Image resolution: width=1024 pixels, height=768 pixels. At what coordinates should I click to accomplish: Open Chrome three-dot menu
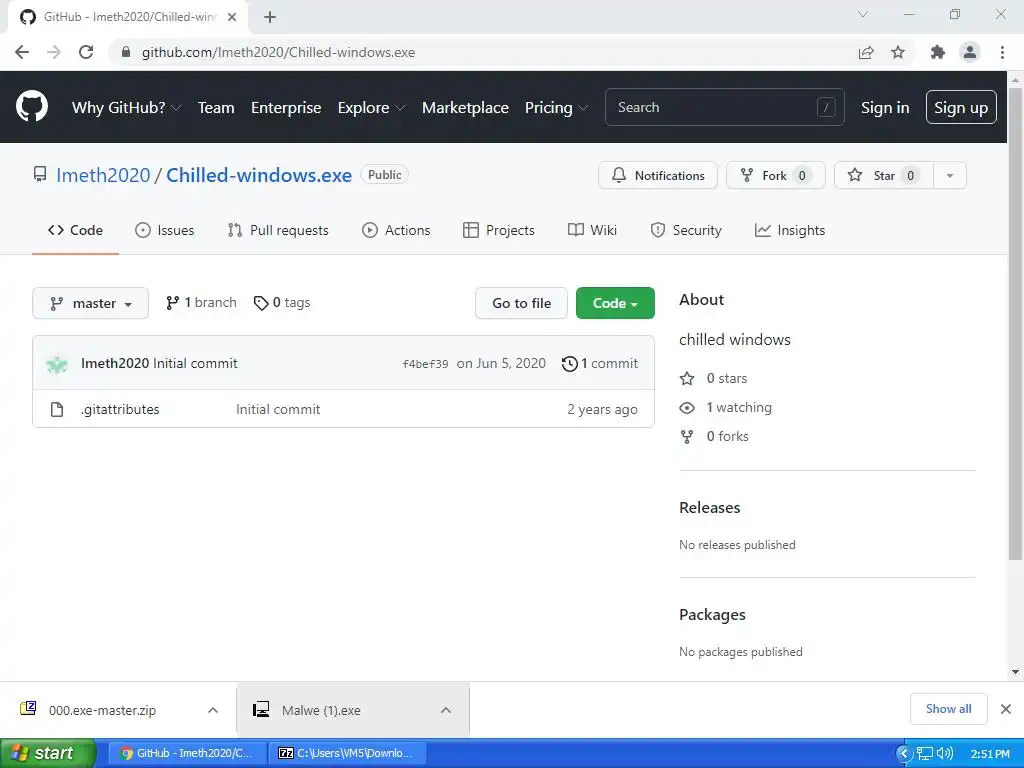pos(1002,52)
